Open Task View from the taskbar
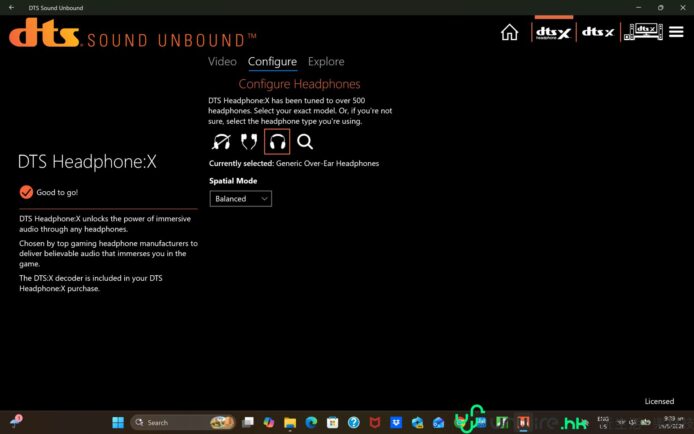 tap(248, 422)
